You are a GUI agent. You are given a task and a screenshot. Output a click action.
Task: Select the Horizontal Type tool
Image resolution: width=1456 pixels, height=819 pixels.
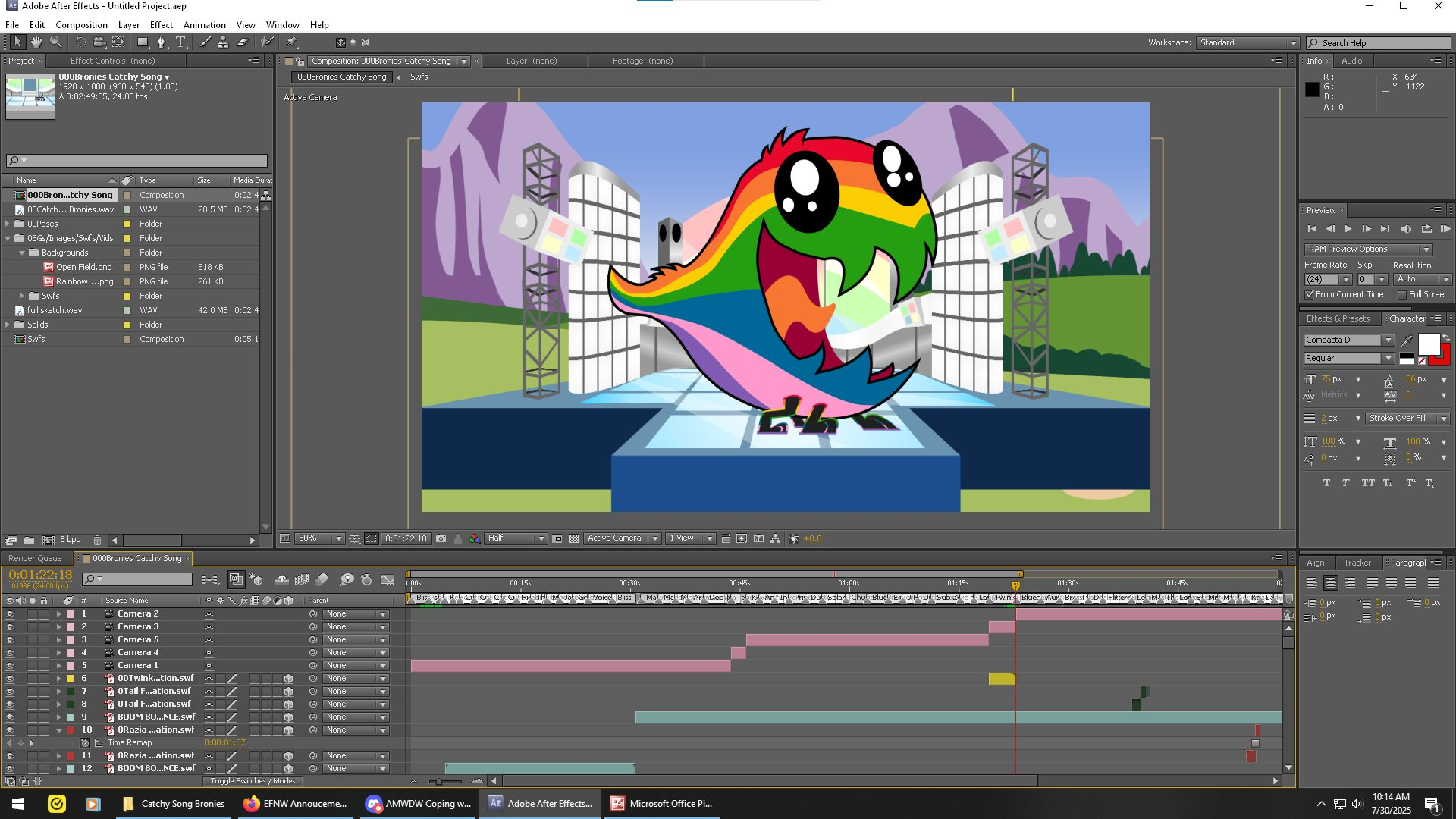tap(180, 42)
